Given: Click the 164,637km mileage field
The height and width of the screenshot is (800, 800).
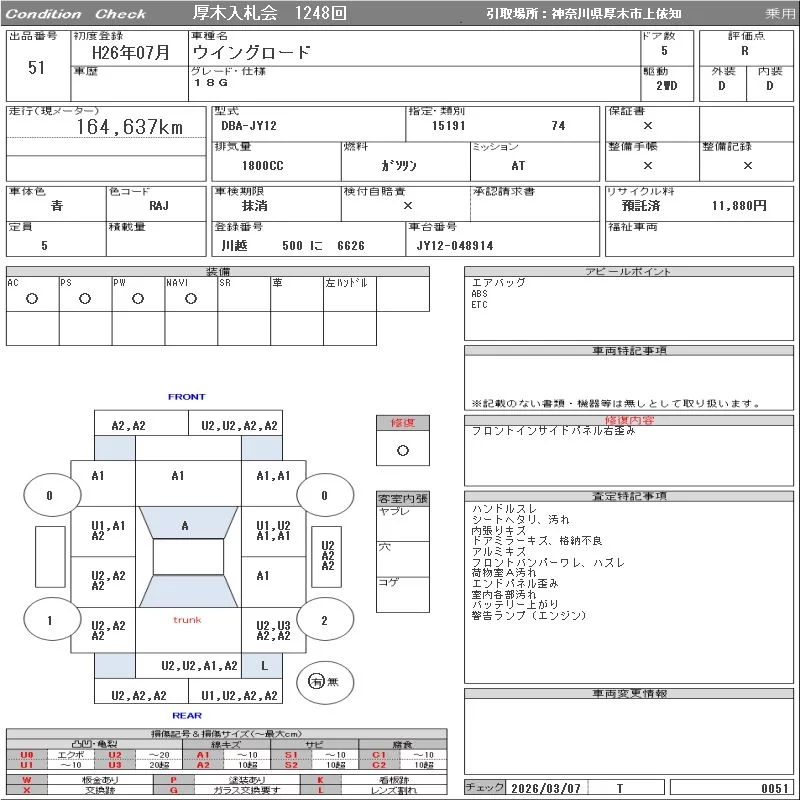Looking at the screenshot, I should coord(131,127).
